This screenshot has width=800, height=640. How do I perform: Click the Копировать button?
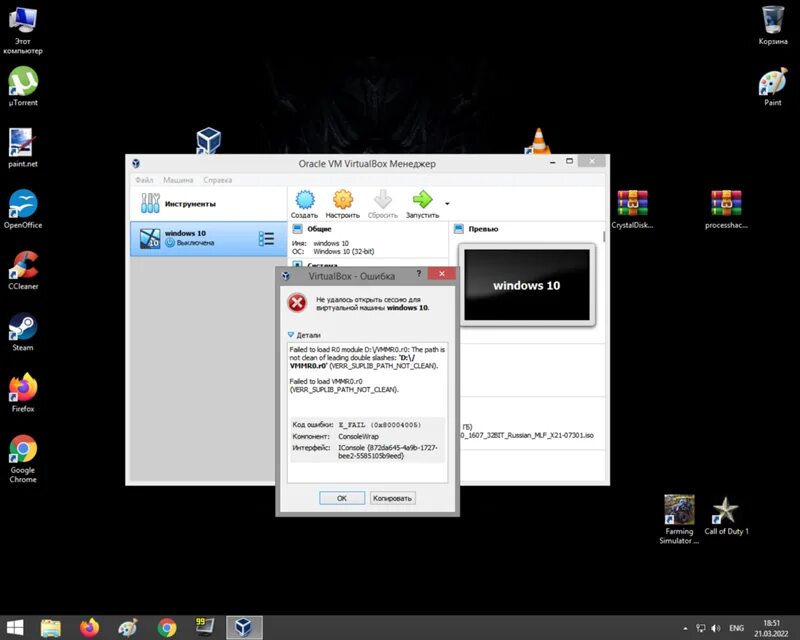pyautogui.click(x=392, y=498)
